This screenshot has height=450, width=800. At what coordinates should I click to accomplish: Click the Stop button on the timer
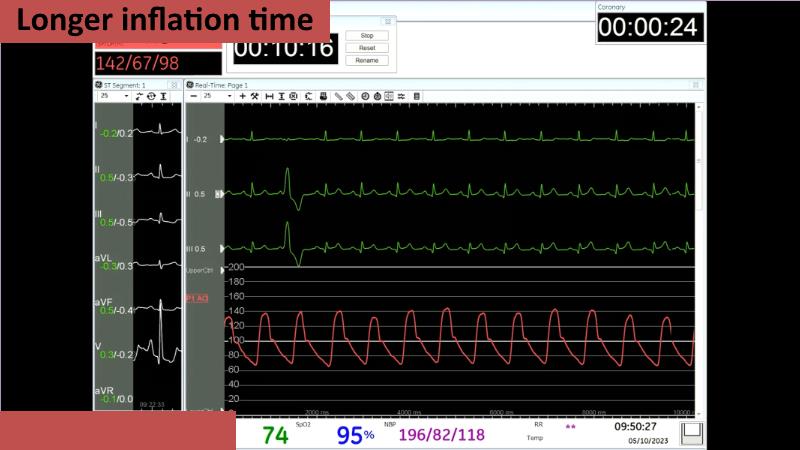(x=366, y=35)
